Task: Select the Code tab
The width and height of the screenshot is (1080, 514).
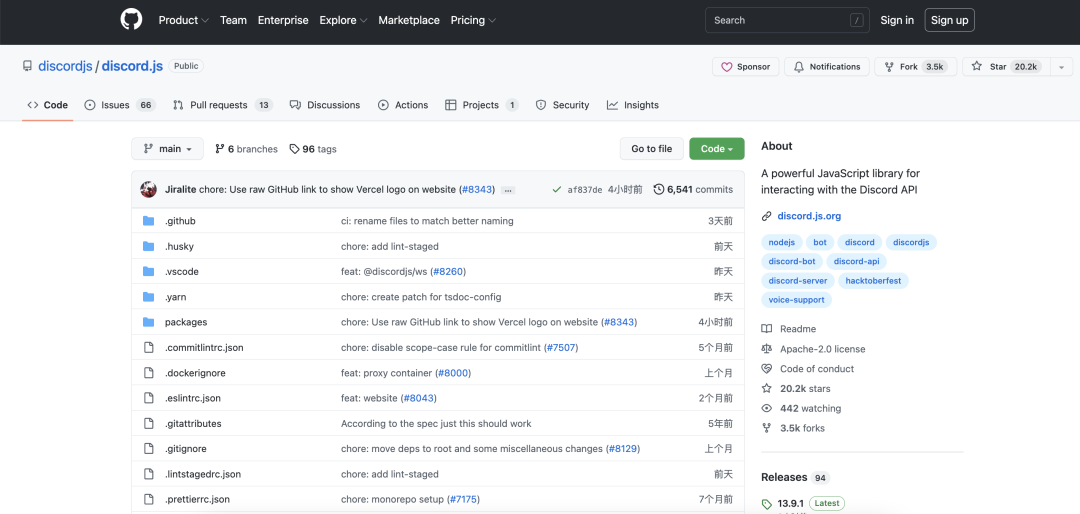Action: pyautogui.click(x=48, y=105)
